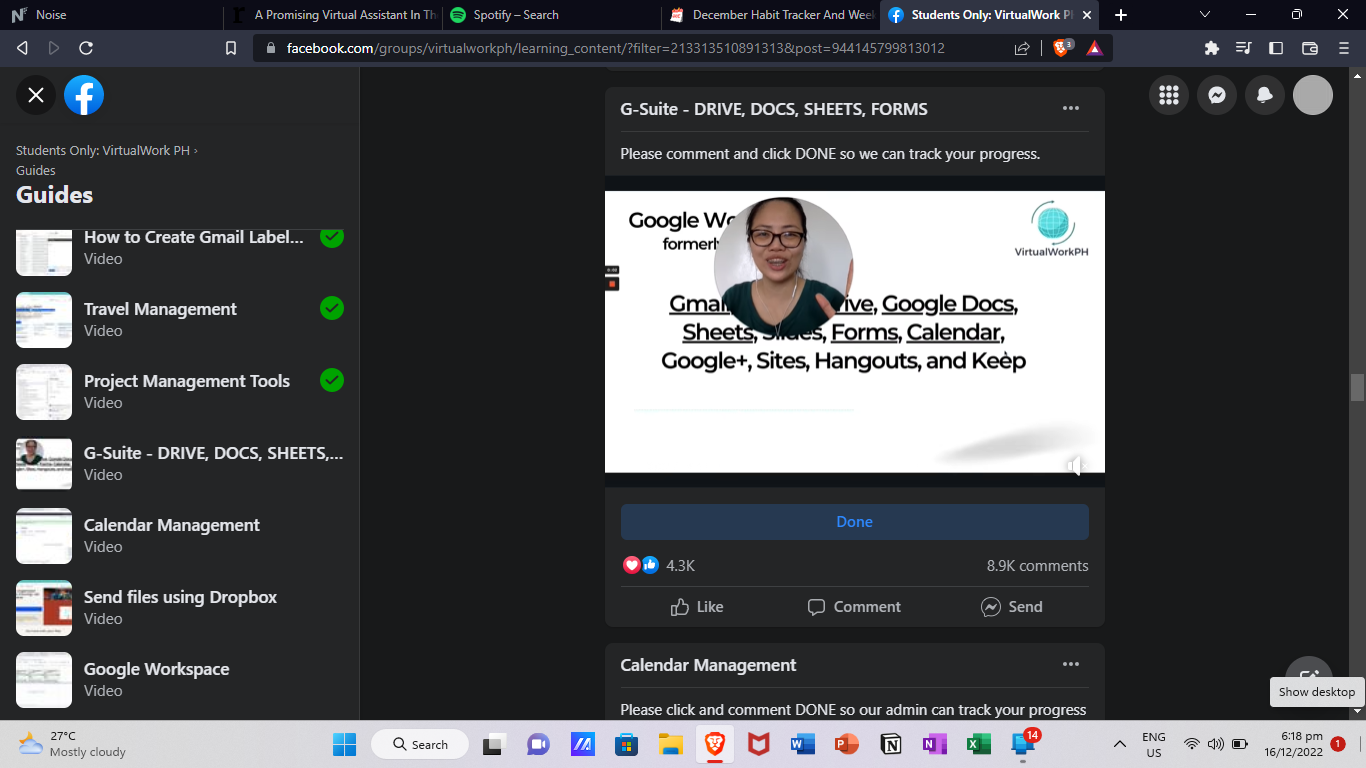
Task: Like the G-Suite post
Action: (x=698, y=606)
